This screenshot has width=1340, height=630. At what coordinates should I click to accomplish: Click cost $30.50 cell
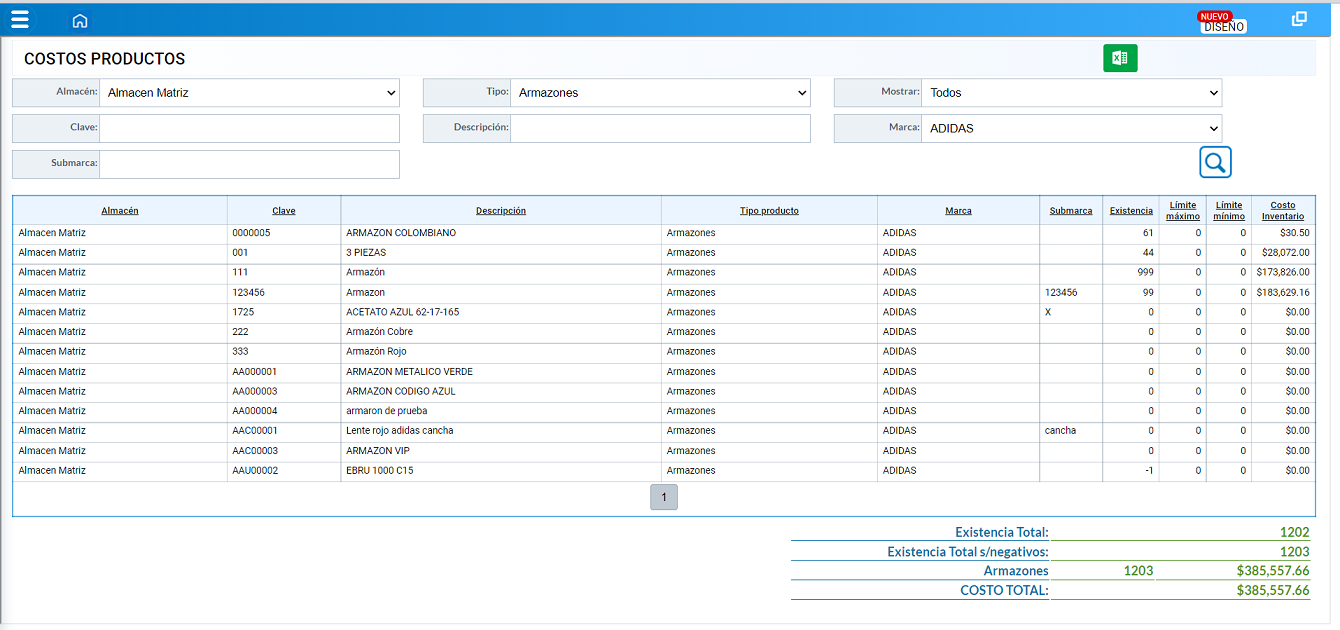point(1294,233)
